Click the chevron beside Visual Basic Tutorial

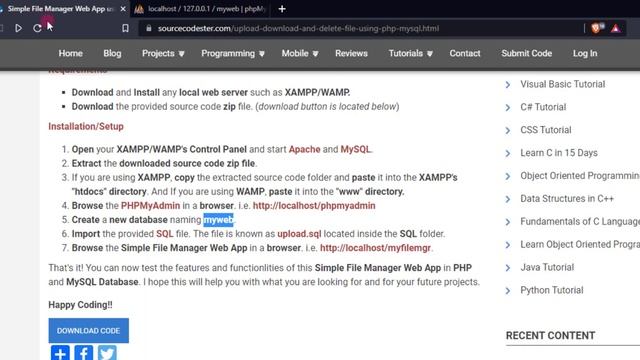point(508,84)
